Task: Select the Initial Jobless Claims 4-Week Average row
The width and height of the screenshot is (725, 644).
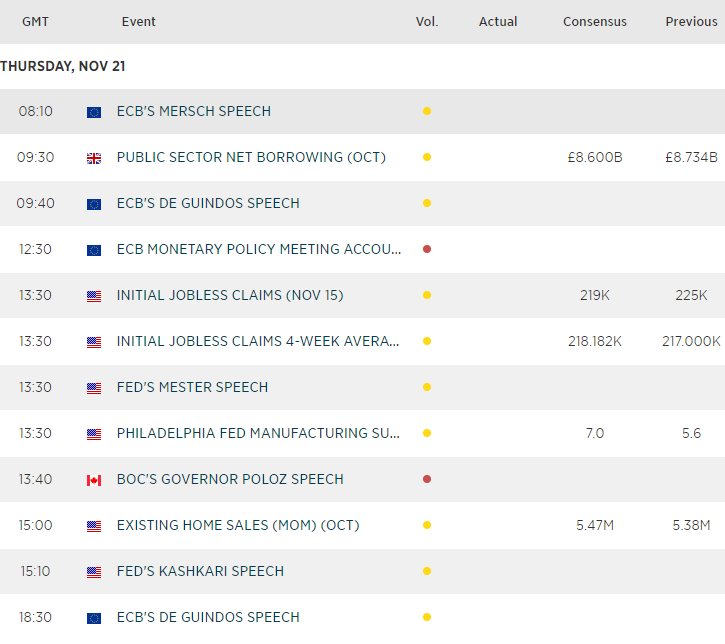Action: point(259,342)
